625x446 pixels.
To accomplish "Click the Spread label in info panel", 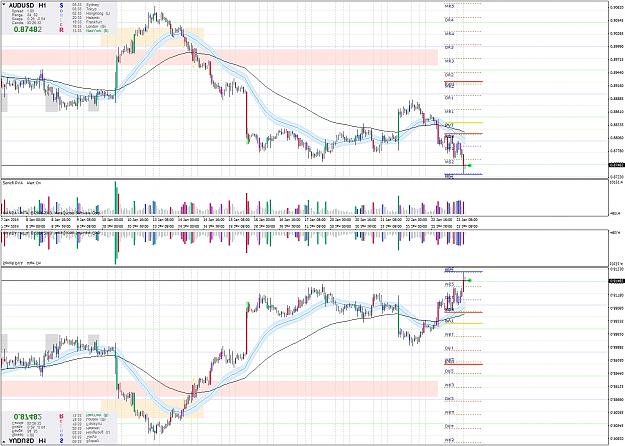I will (x=18, y=11).
